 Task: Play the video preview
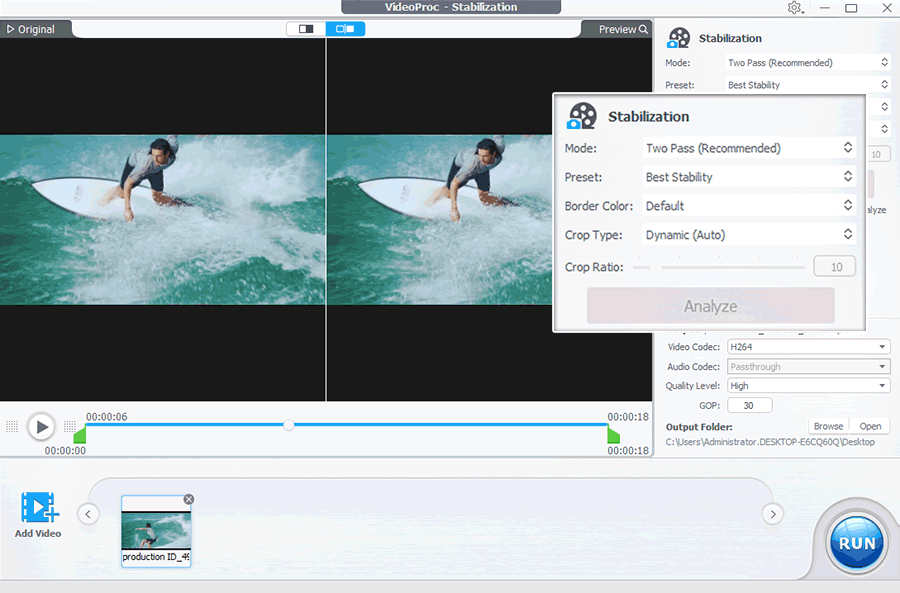[41, 427]
